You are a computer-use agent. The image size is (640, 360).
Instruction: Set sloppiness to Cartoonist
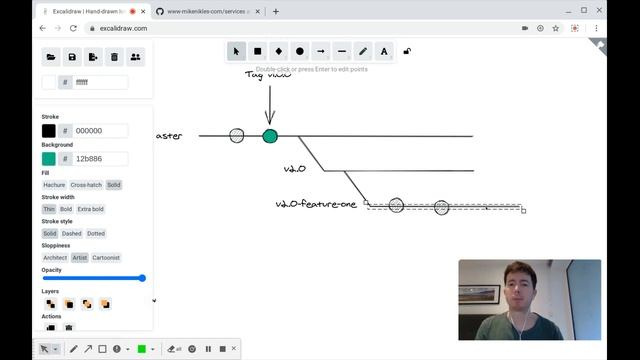click(x=106, y=258)
